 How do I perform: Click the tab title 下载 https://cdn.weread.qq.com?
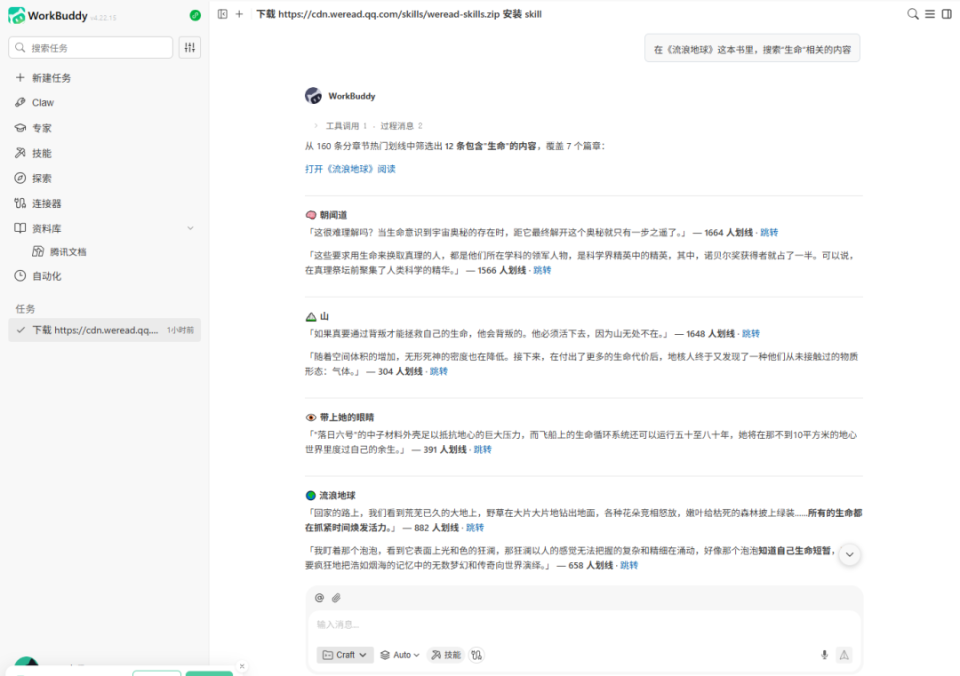pos(399,14)
